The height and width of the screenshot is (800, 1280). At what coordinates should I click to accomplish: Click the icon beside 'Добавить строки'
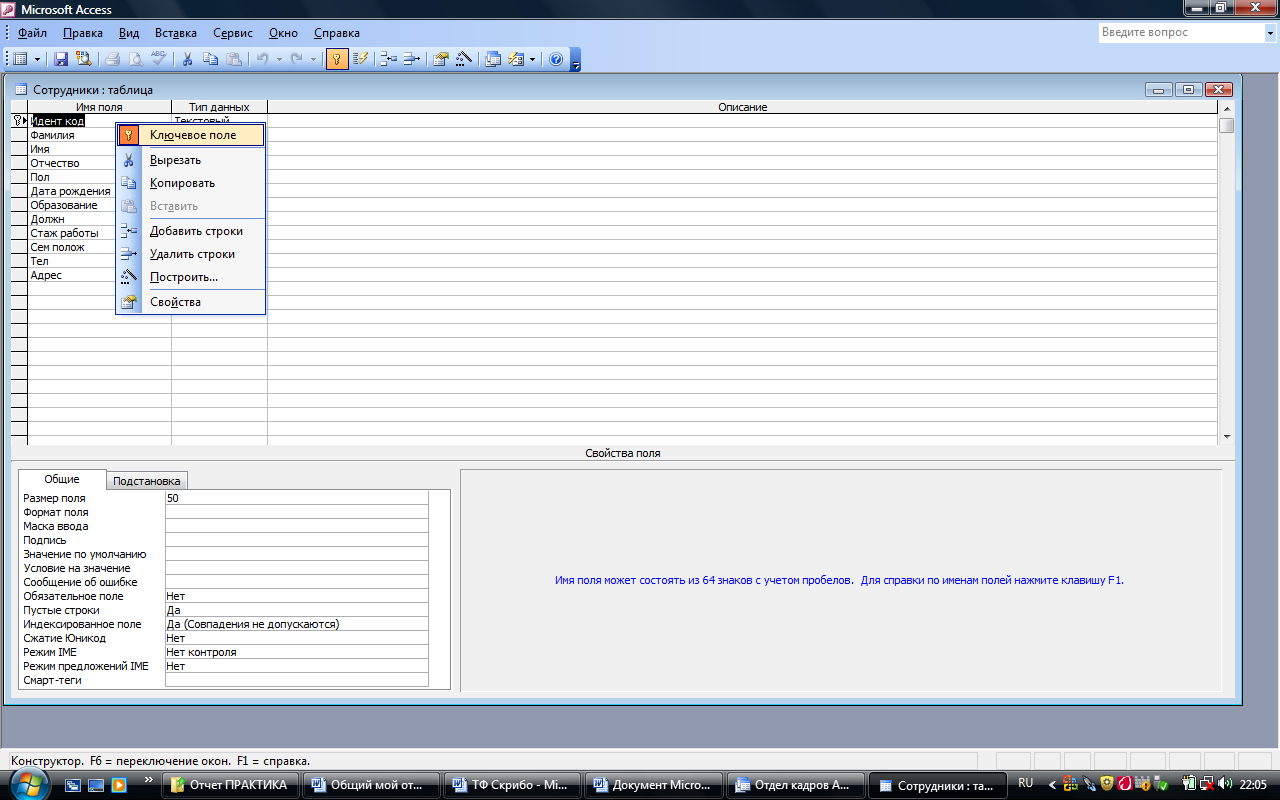pos(128,231)
